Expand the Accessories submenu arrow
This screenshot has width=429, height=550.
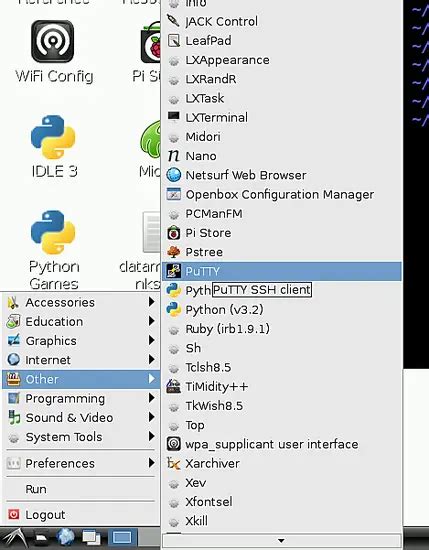pyautogui.click(x=152, y=302)
